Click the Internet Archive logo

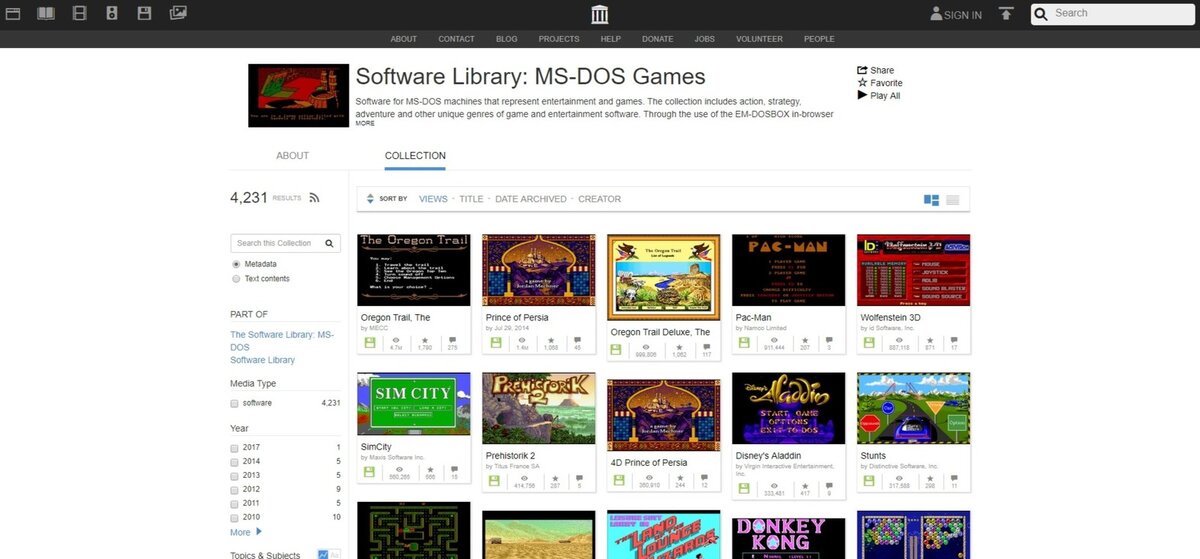[x=599, y=14]
